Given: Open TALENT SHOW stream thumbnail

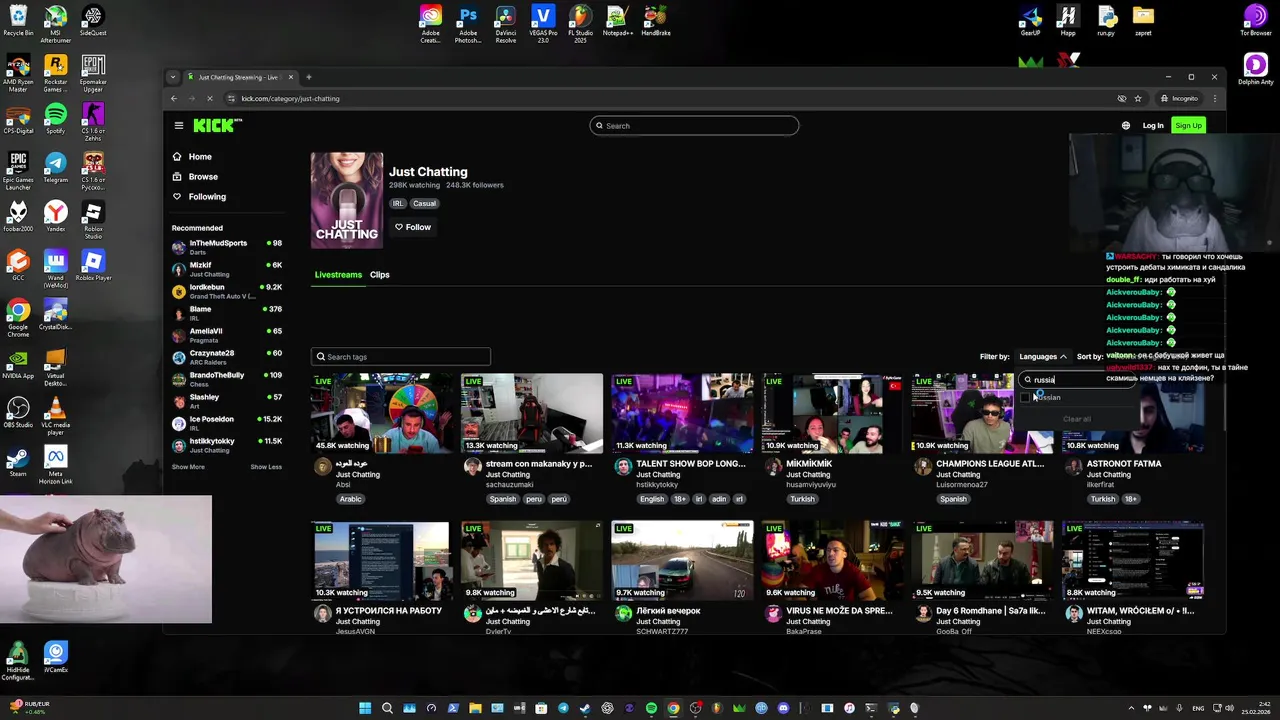Looking at the screenshot, I should click(x=682, y=413).
